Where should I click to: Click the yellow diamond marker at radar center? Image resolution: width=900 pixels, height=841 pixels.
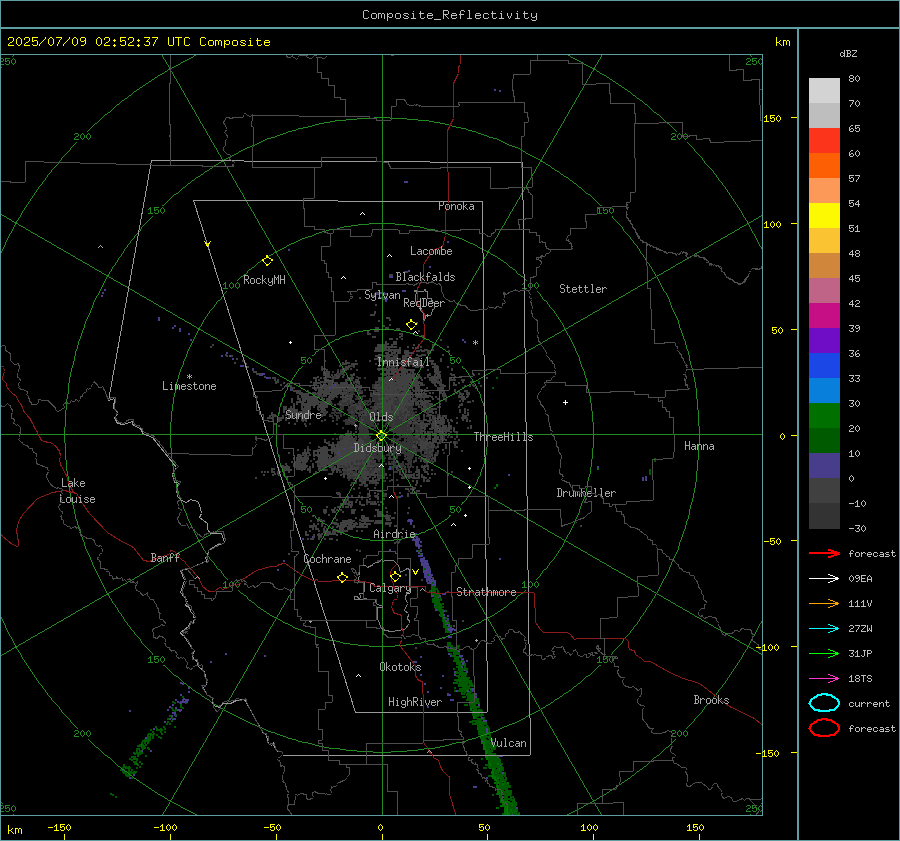coord(382,436)
